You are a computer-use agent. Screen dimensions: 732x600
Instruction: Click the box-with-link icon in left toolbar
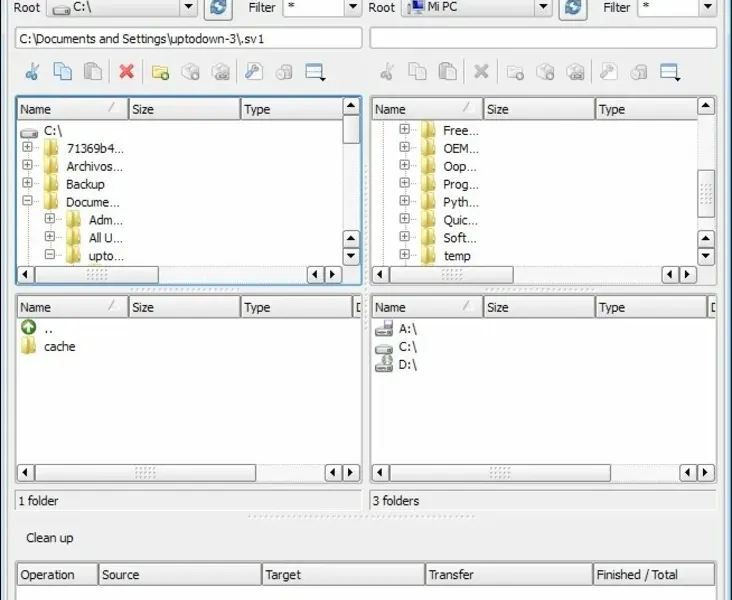click(220, 72)
